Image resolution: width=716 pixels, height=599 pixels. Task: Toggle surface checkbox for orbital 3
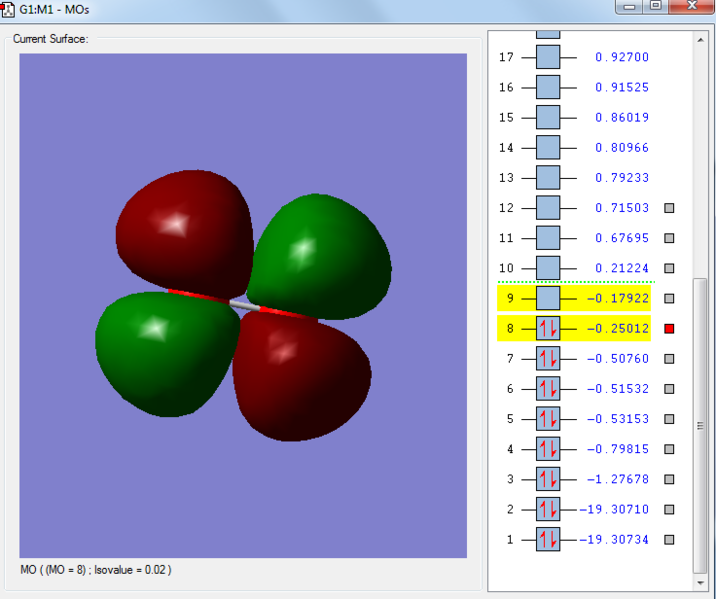click(x=669, y=479)
